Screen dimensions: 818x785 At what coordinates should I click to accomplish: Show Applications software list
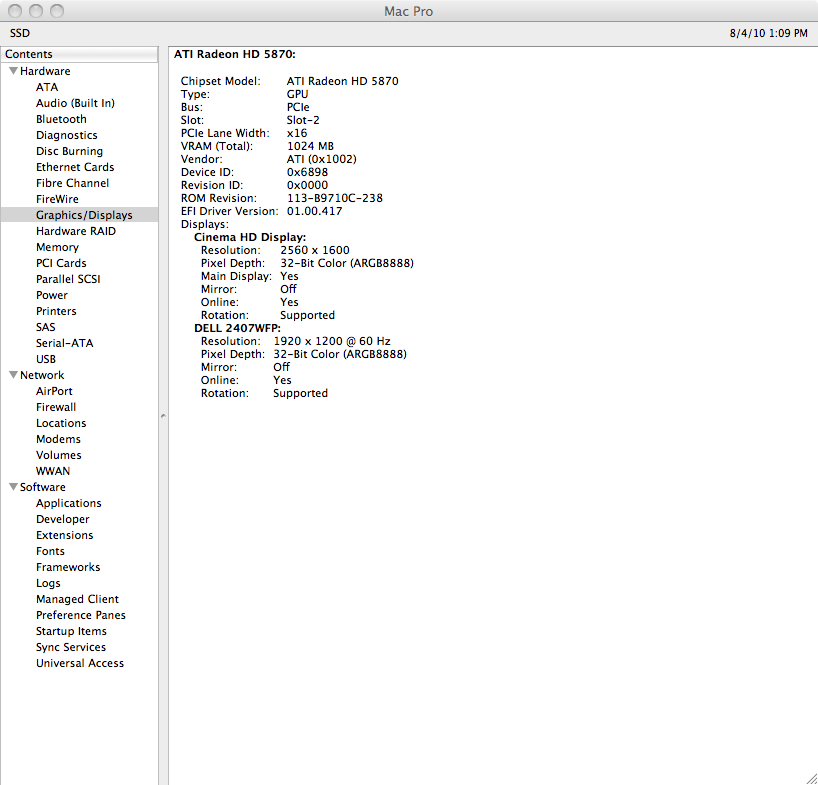click(69, 503)
